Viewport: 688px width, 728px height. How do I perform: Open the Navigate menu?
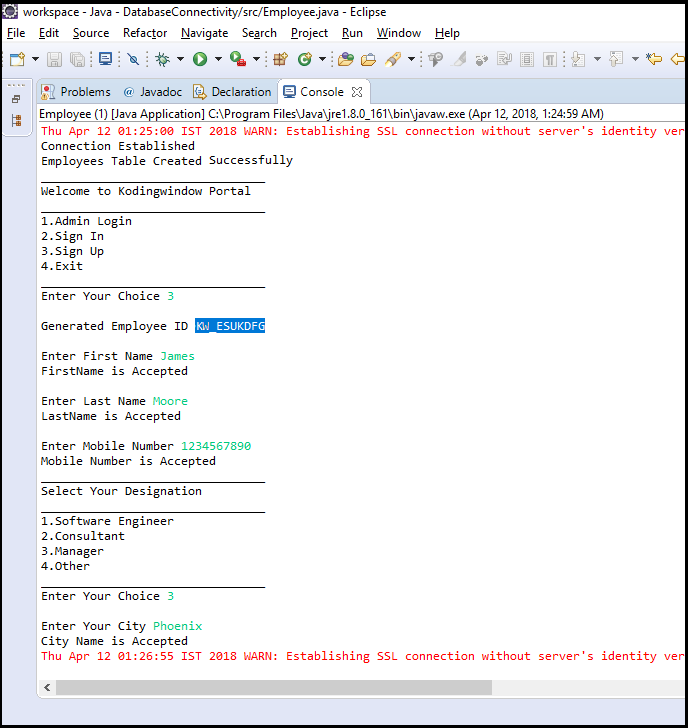[x=205, y=33]
